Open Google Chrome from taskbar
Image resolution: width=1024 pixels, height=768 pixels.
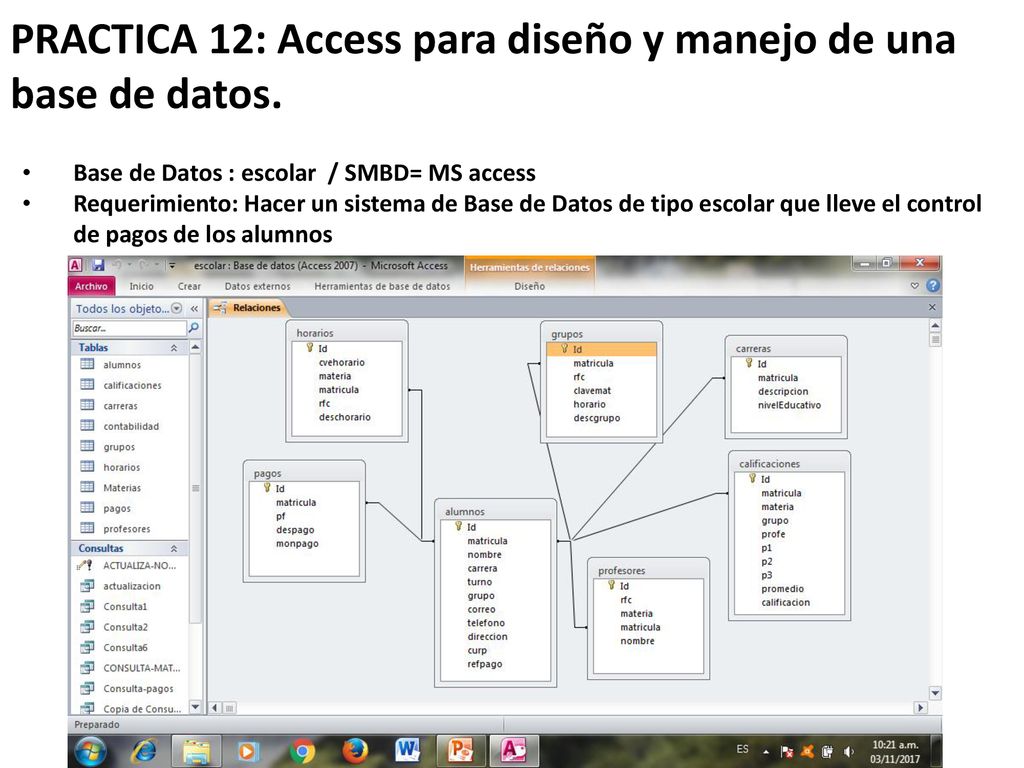point(302,751)
